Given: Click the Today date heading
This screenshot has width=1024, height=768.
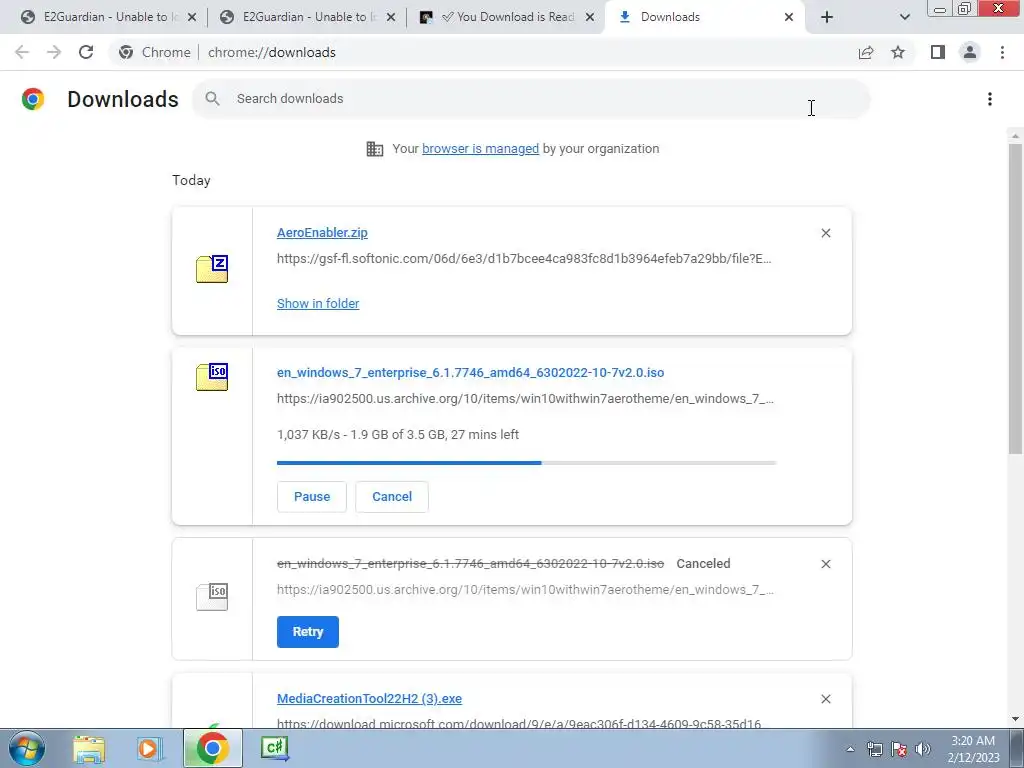Looking at the screenshot, I should click(191, 181).
